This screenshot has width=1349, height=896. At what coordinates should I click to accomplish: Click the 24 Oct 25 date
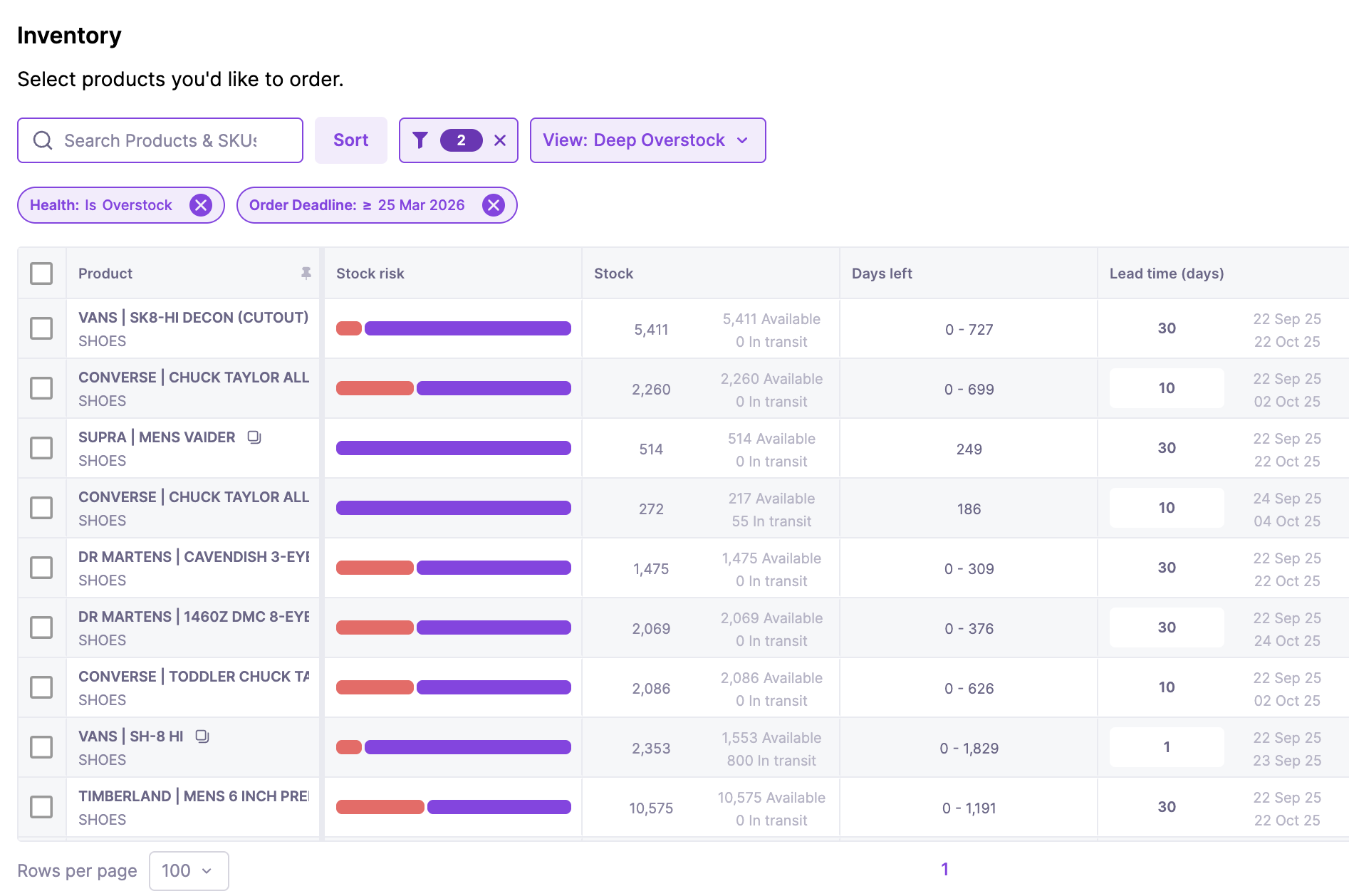[x=1287, y=641]
